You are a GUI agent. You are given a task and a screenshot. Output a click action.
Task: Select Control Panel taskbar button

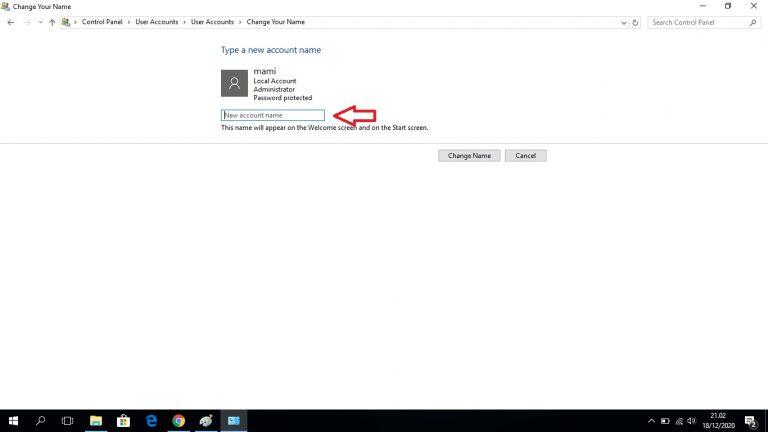click(x=234, y=421)
